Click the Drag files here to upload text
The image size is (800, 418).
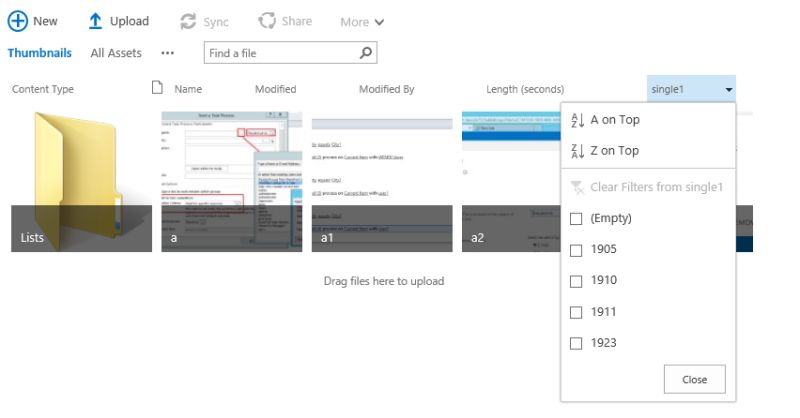tap(384, 281)
